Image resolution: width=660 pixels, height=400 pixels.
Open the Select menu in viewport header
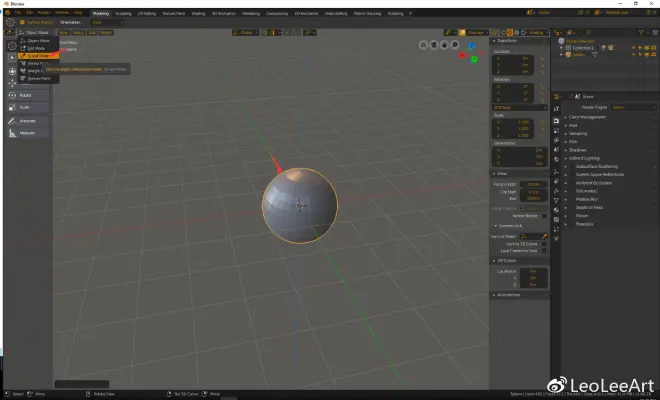coord(78,32)
